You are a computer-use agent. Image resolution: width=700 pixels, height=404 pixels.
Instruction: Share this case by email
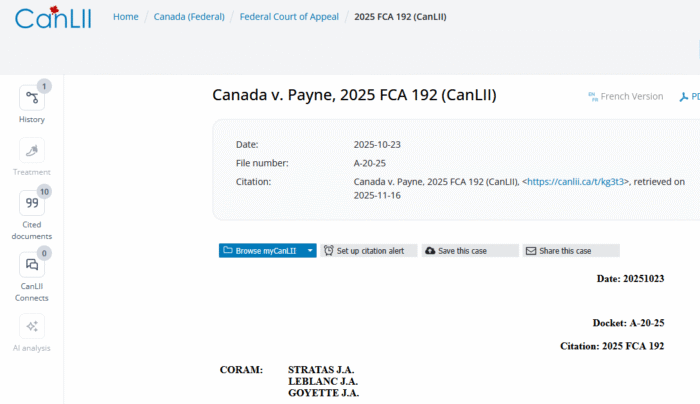pos(571,251)
